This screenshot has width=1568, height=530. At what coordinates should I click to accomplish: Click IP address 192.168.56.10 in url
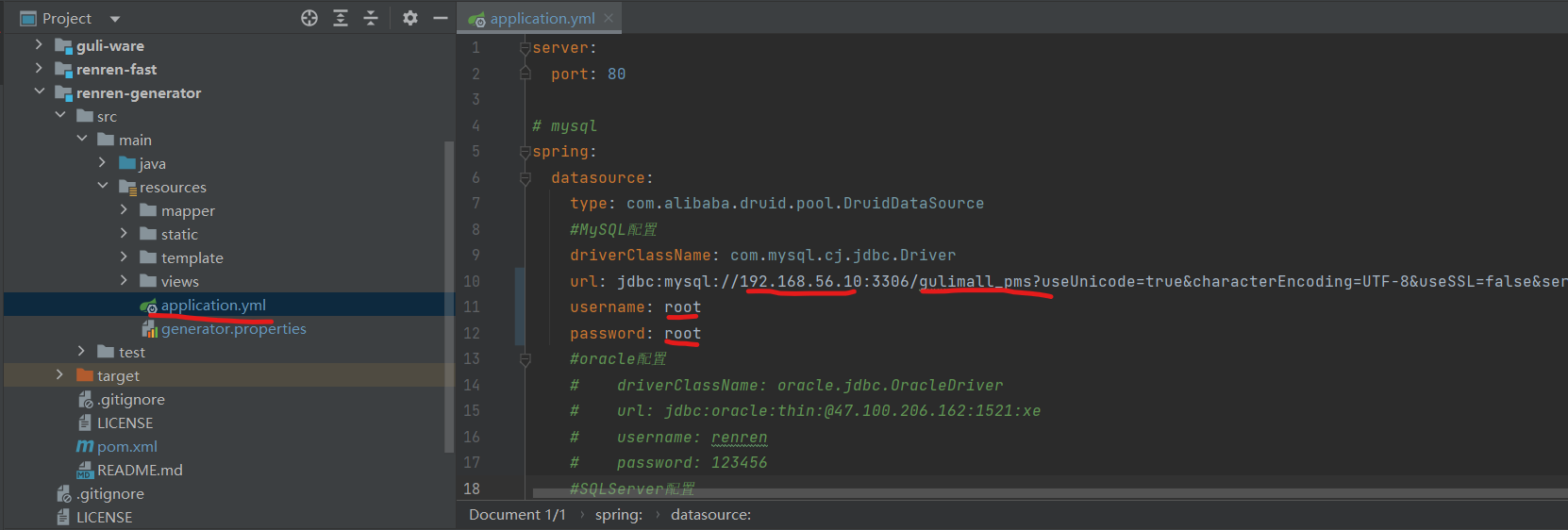click(x=801, y=281)
